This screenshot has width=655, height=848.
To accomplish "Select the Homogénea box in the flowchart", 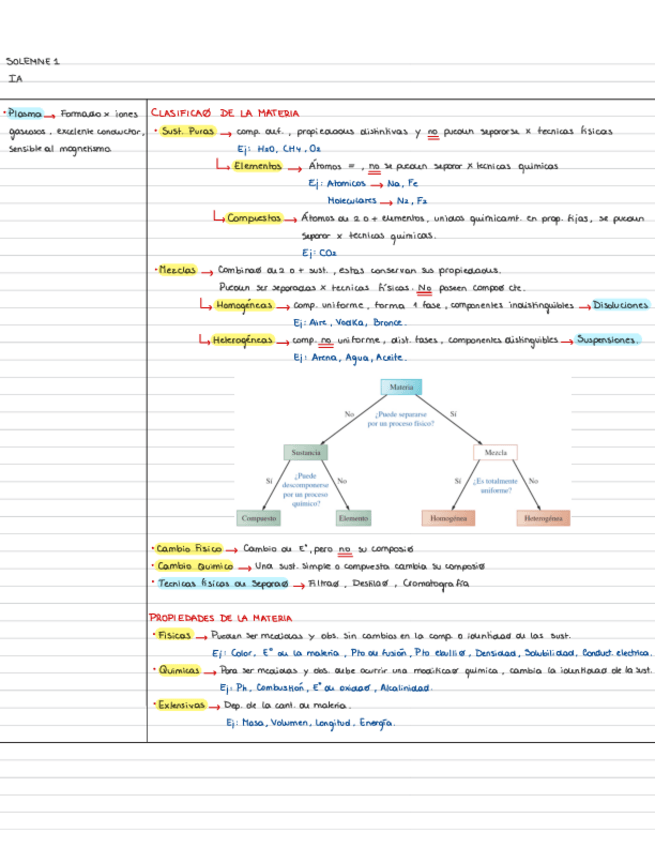I will click(x=448, y=518).
